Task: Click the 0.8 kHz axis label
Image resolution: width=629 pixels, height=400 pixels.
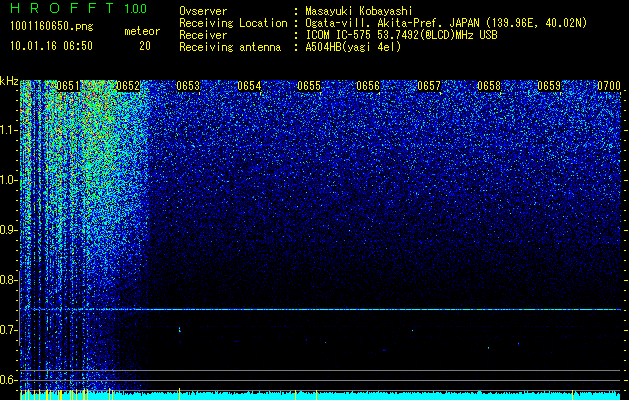Action: point(9,280)
